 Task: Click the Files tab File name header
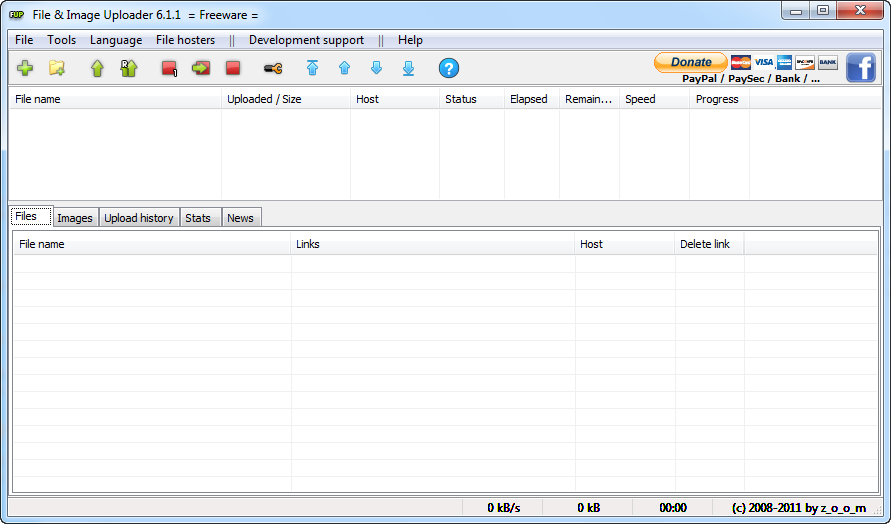(152, 244)
